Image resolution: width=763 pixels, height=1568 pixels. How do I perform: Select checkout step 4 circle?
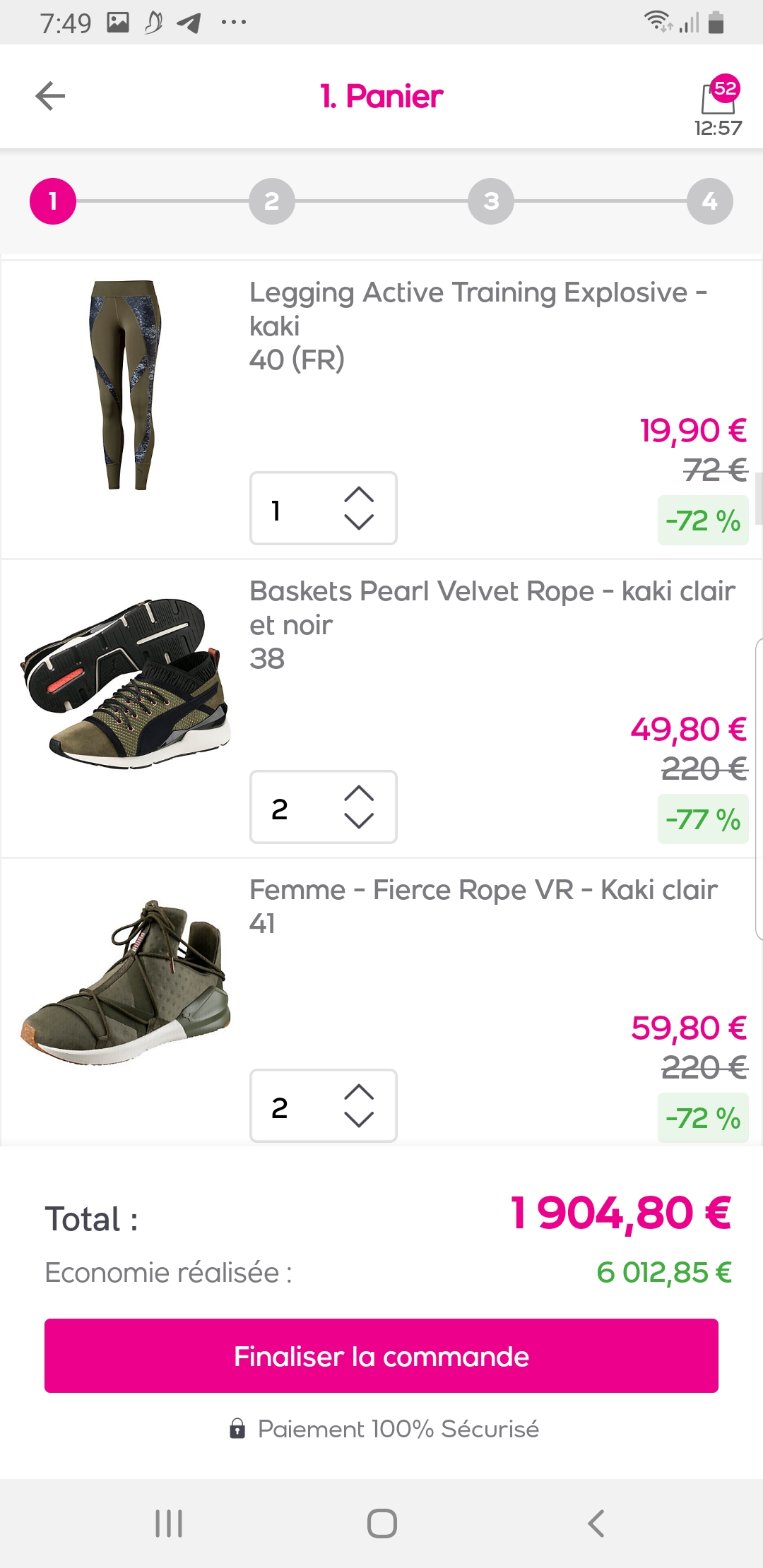[x=709, y=201]
